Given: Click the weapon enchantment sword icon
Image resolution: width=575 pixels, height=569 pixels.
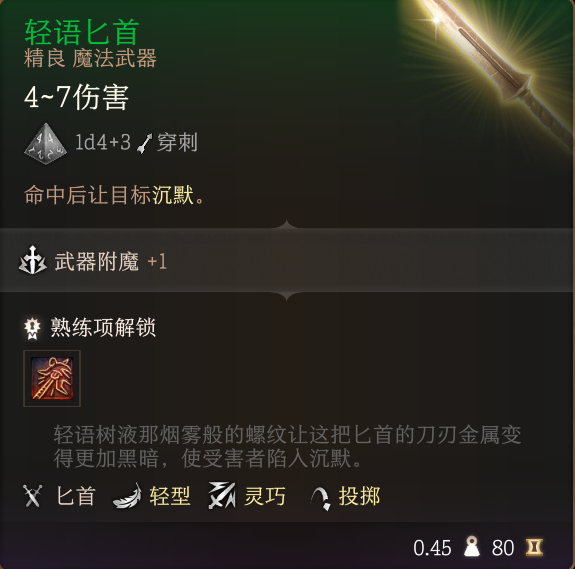Looking at the screenshot, I should pyautogui.click(x=33, y=260).
